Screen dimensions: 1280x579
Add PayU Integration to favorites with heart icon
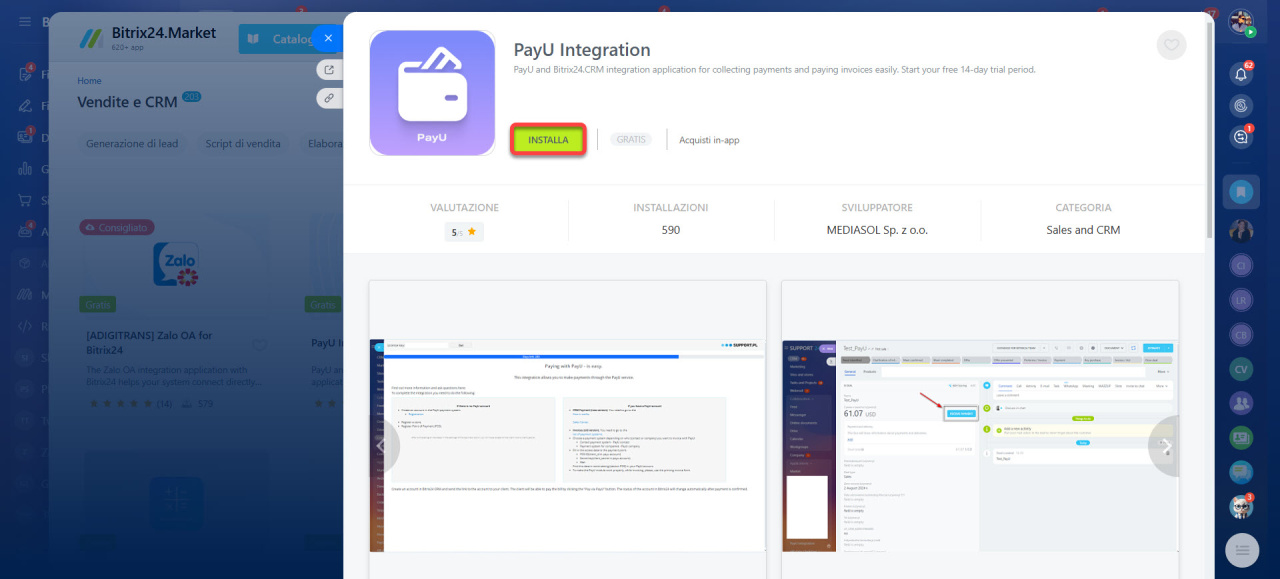pyautogui.click(x=1171, y=45)
